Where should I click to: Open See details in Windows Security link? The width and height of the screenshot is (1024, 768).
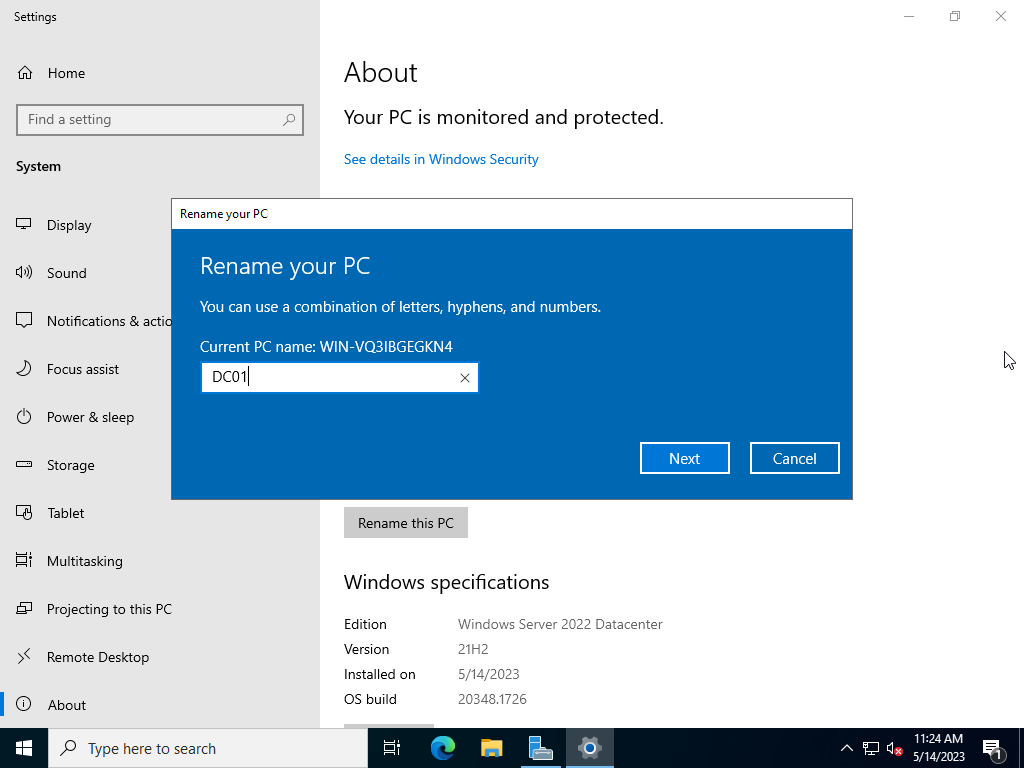tap(441, 159)
